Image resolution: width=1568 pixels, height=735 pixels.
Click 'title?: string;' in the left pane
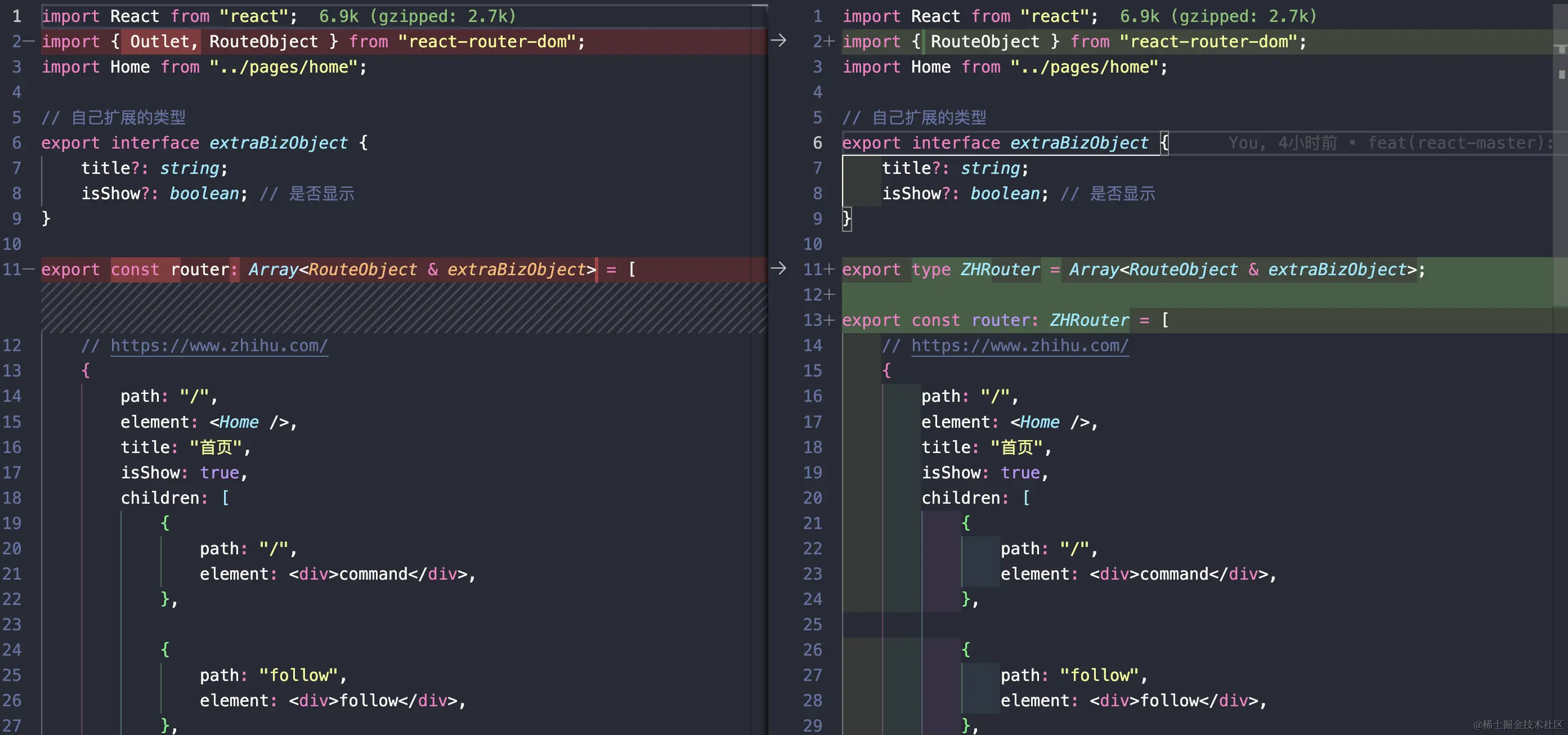coord(155,168)
